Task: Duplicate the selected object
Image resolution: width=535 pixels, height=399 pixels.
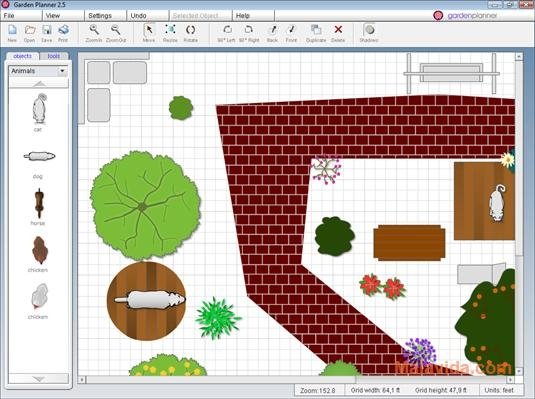Action: tap(316, 33)
